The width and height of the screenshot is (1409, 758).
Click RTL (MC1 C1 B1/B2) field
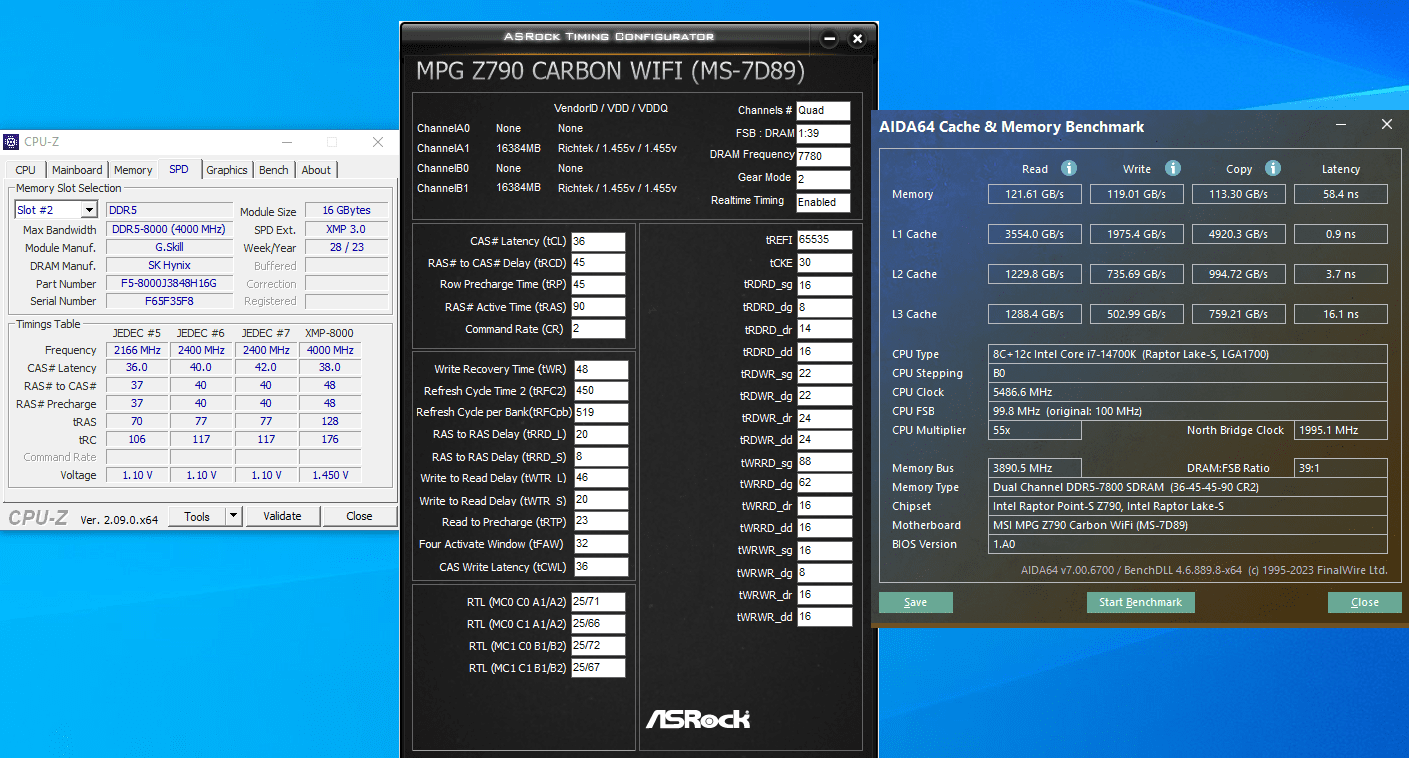point(598,668)
